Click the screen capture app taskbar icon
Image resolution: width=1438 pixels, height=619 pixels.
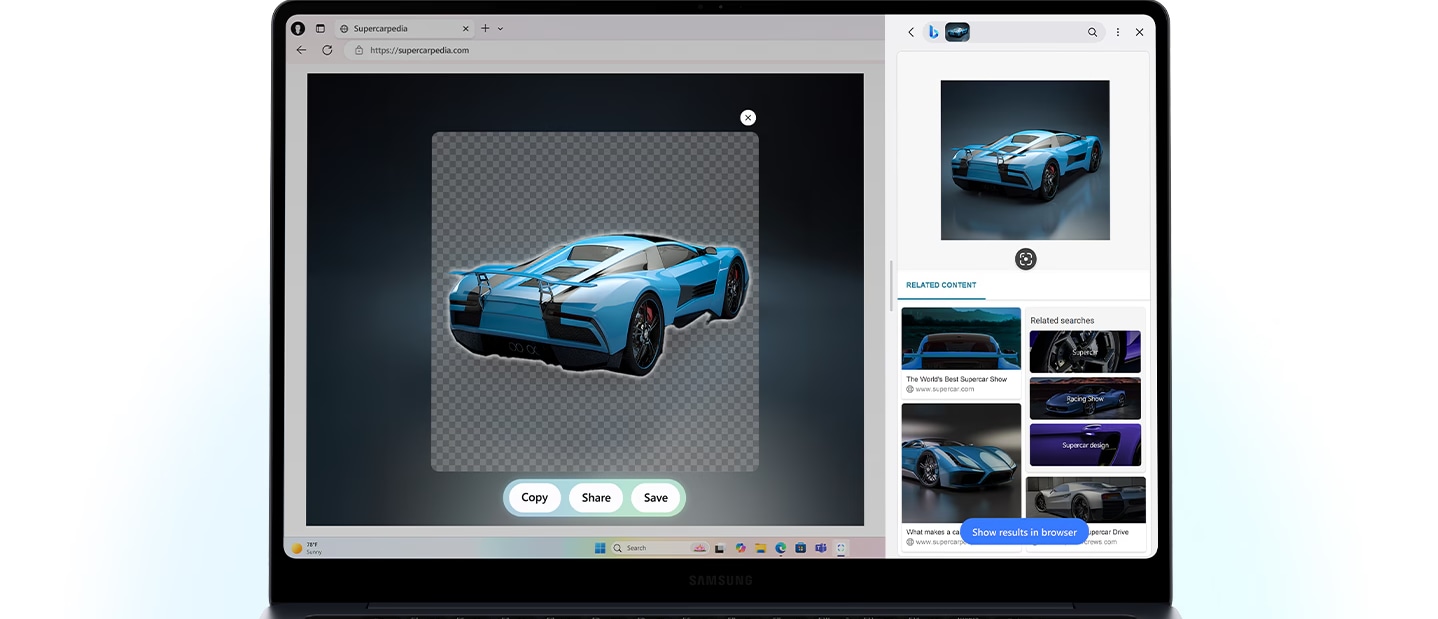pos(841,548)
